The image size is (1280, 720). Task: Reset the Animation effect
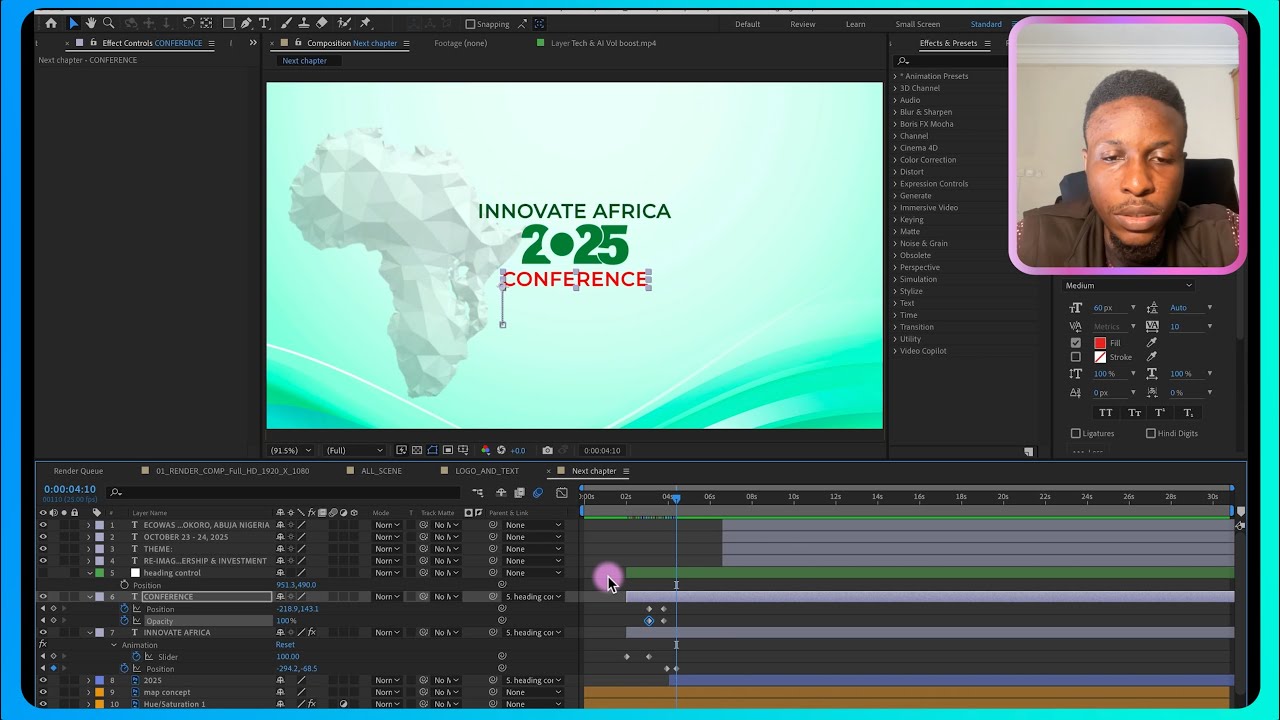pyautogui.click(x=285, y=645)
